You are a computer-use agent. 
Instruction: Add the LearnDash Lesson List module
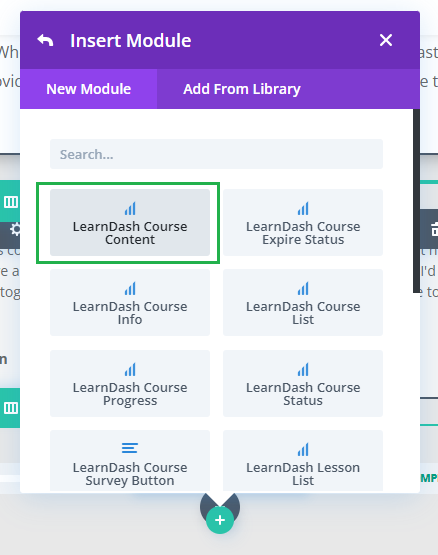303,460
